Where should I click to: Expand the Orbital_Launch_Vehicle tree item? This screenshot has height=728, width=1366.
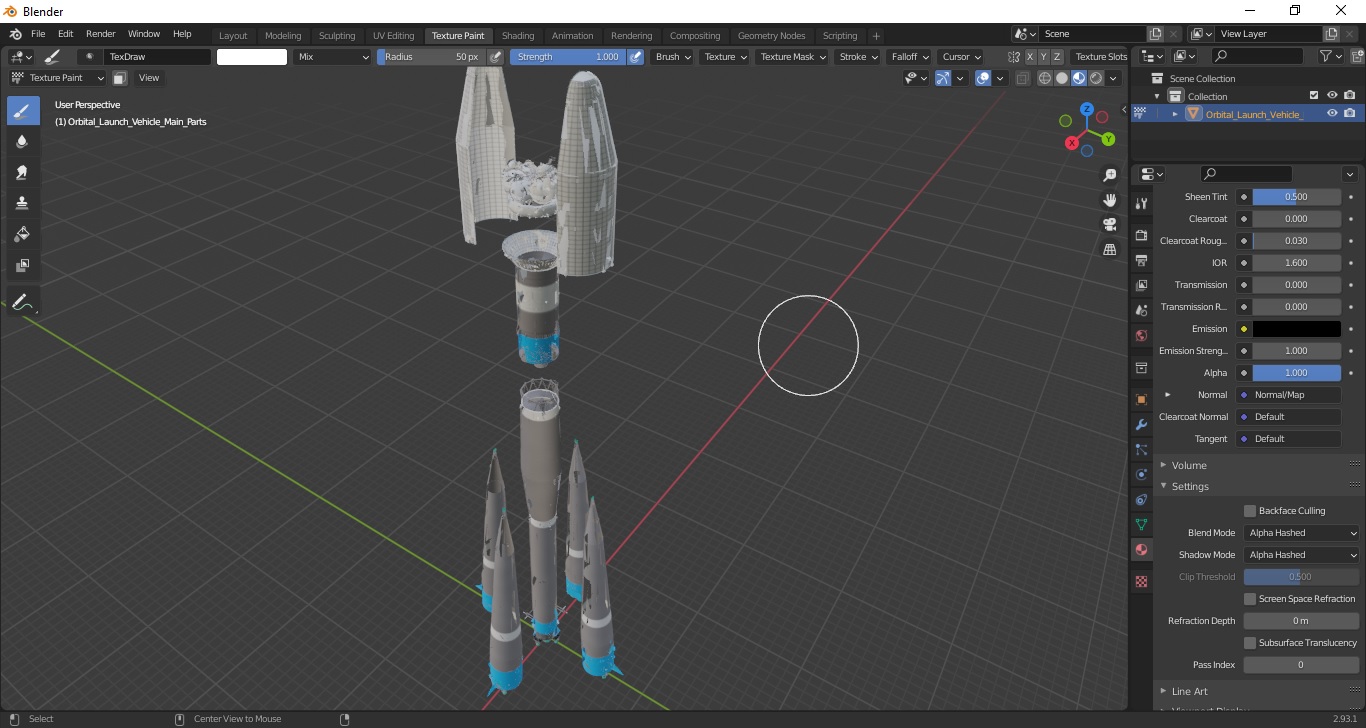click(1175, 114)
